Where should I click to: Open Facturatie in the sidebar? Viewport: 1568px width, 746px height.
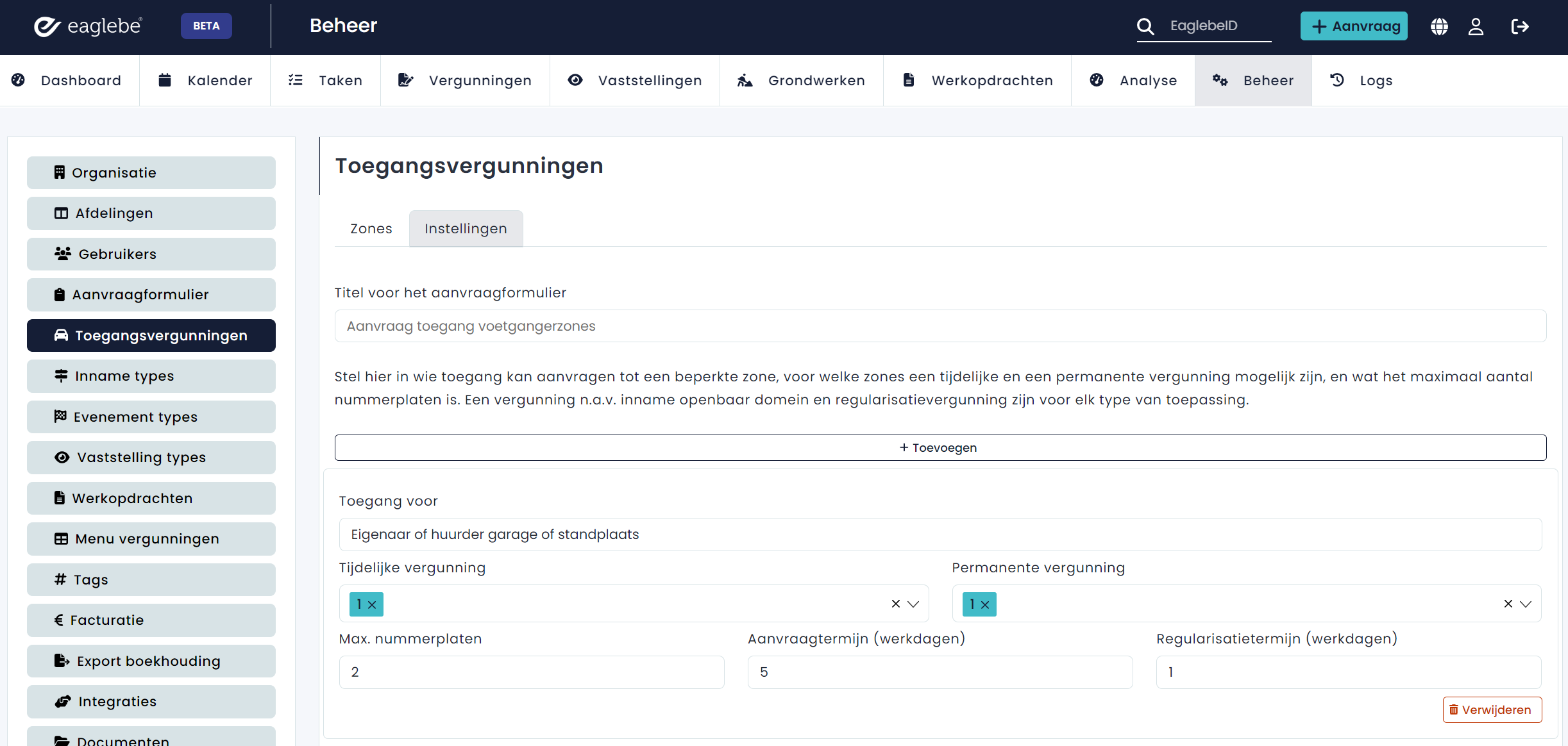tap(151, 620)
